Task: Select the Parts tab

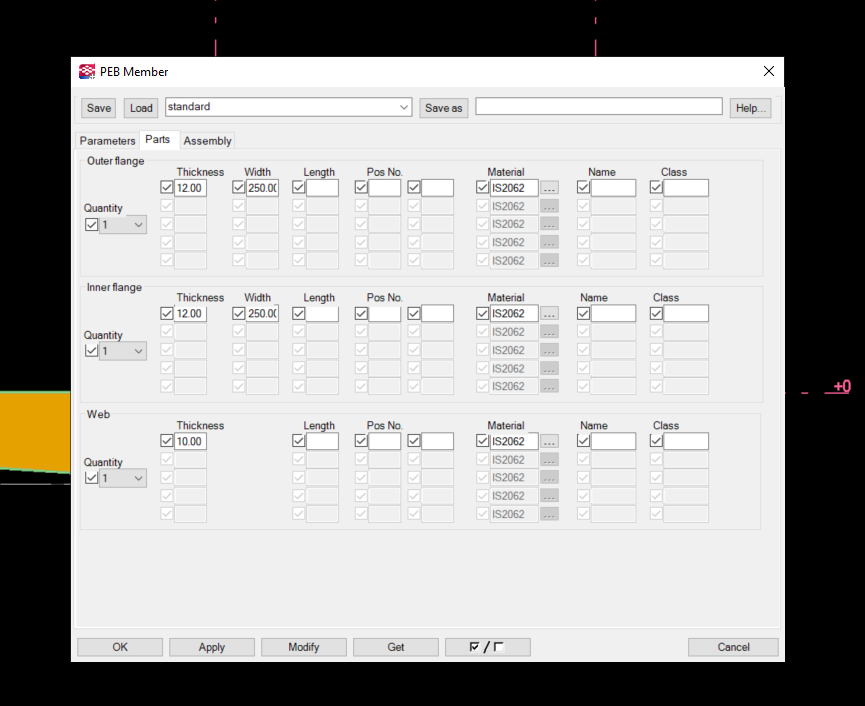Action: 158,140
